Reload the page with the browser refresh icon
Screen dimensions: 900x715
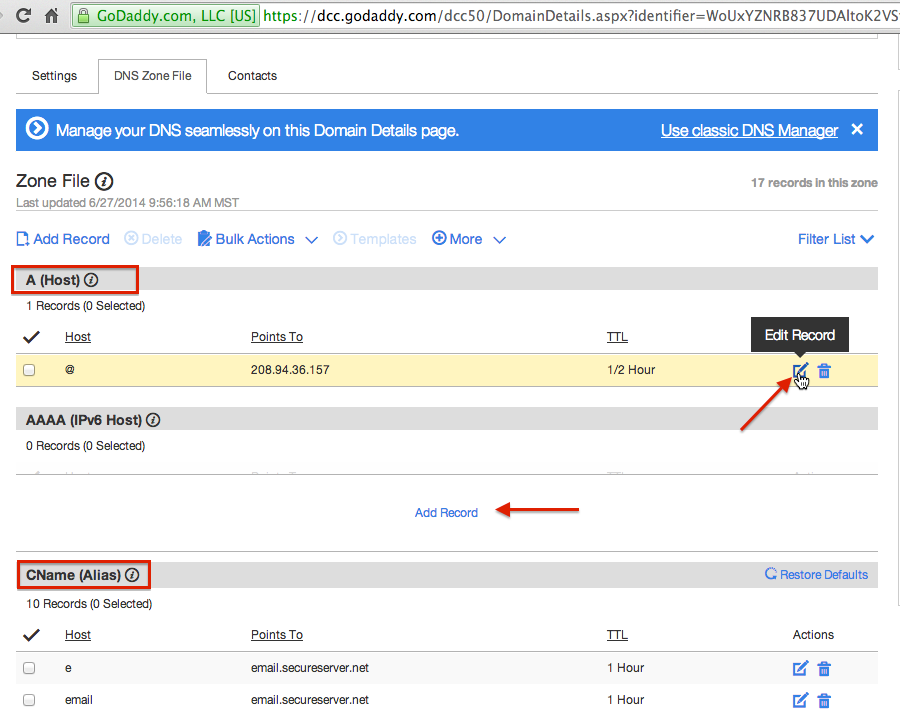(x=24, y=15)
